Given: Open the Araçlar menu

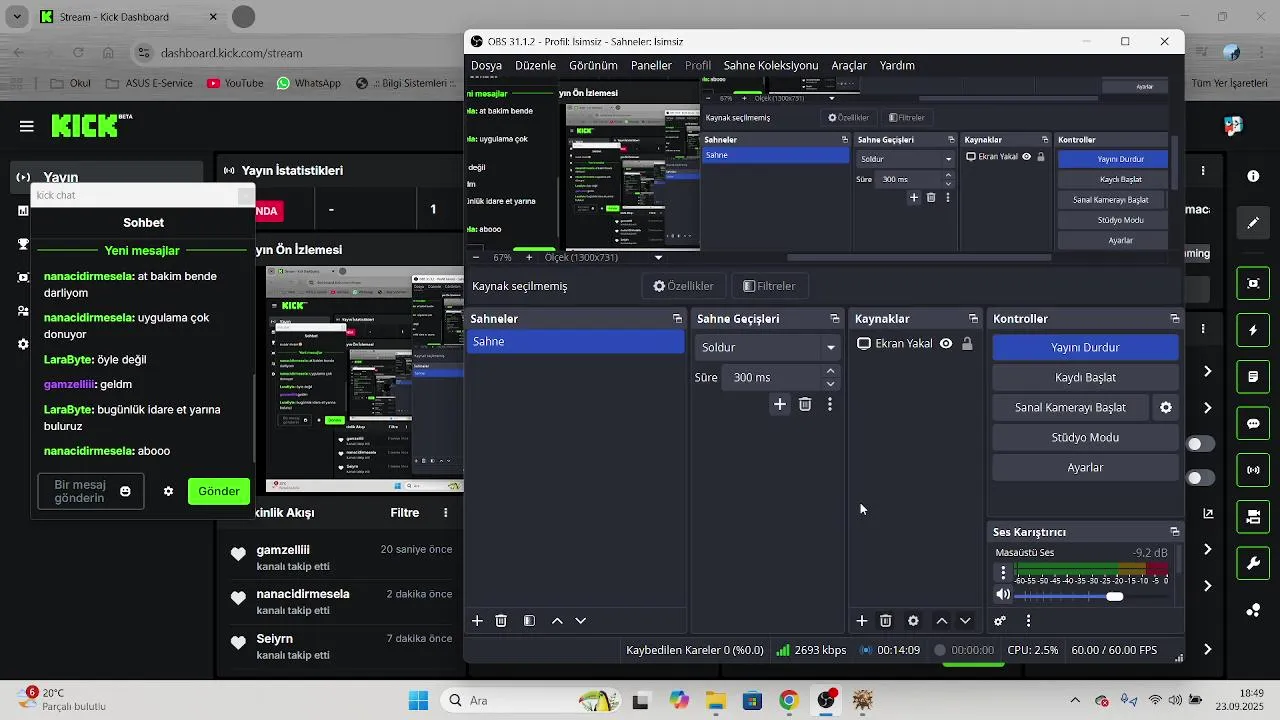Looking at the screenshot, I should point(849,65).
